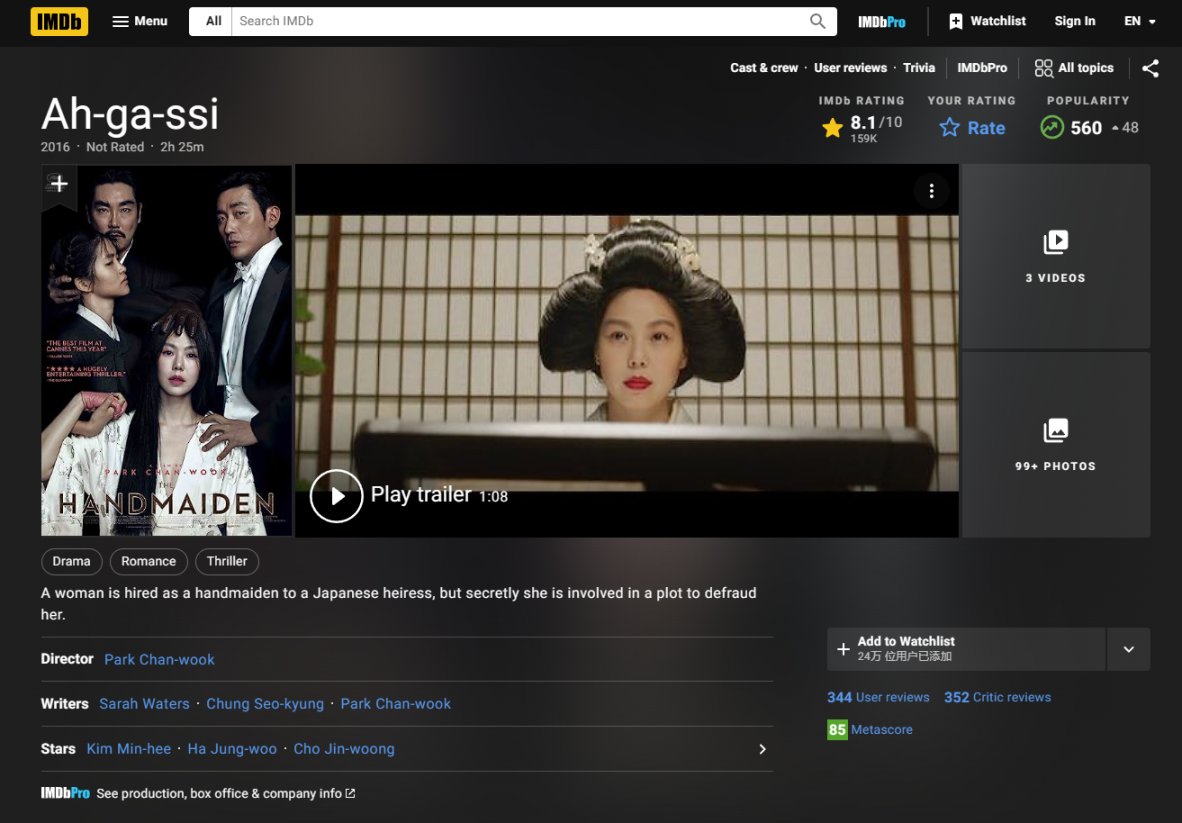
Task: Open writer Sarah Waters
Action: (144, 704)
